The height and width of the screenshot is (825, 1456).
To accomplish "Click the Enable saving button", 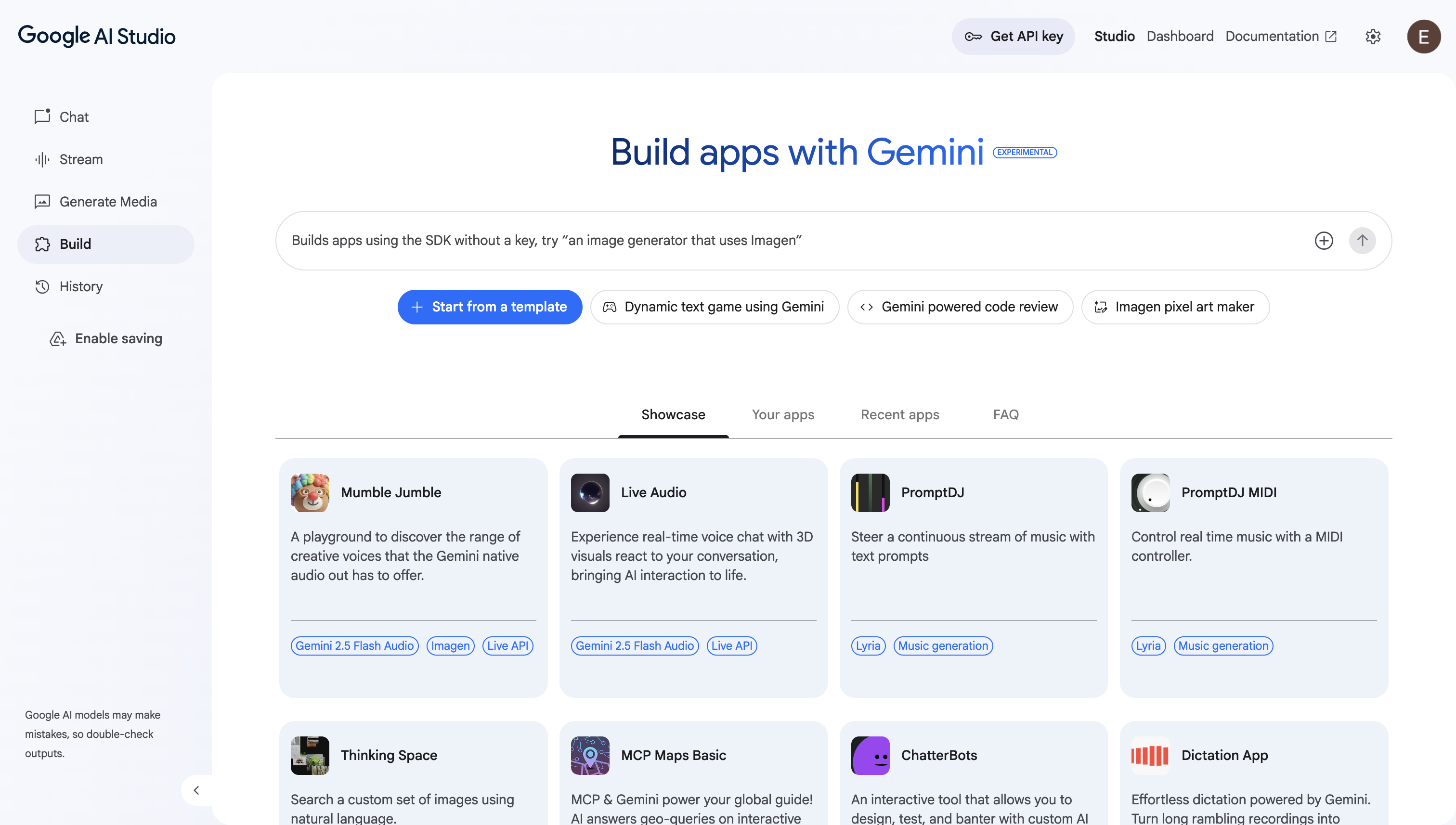I will (106, 338).
